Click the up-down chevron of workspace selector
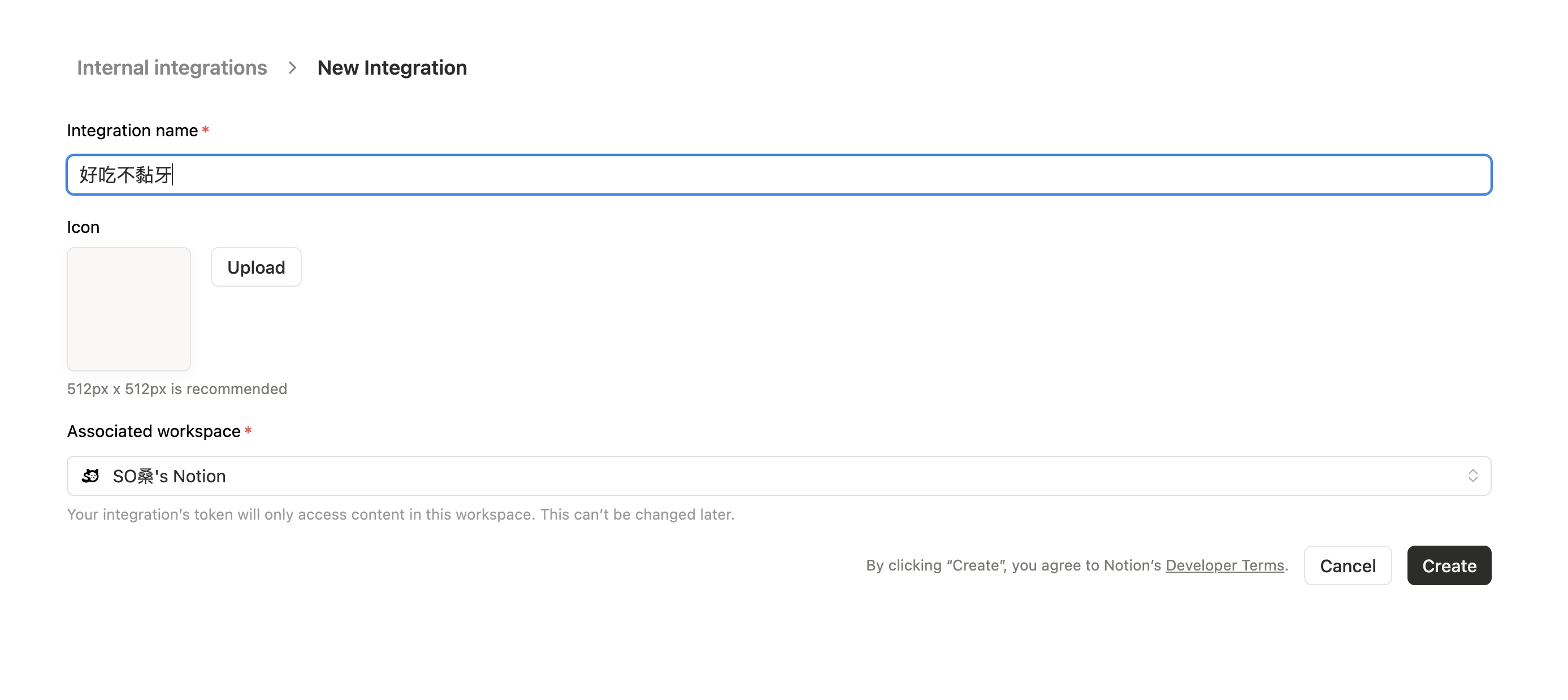The image size is (1568, 700). [x=1472, y=476]
